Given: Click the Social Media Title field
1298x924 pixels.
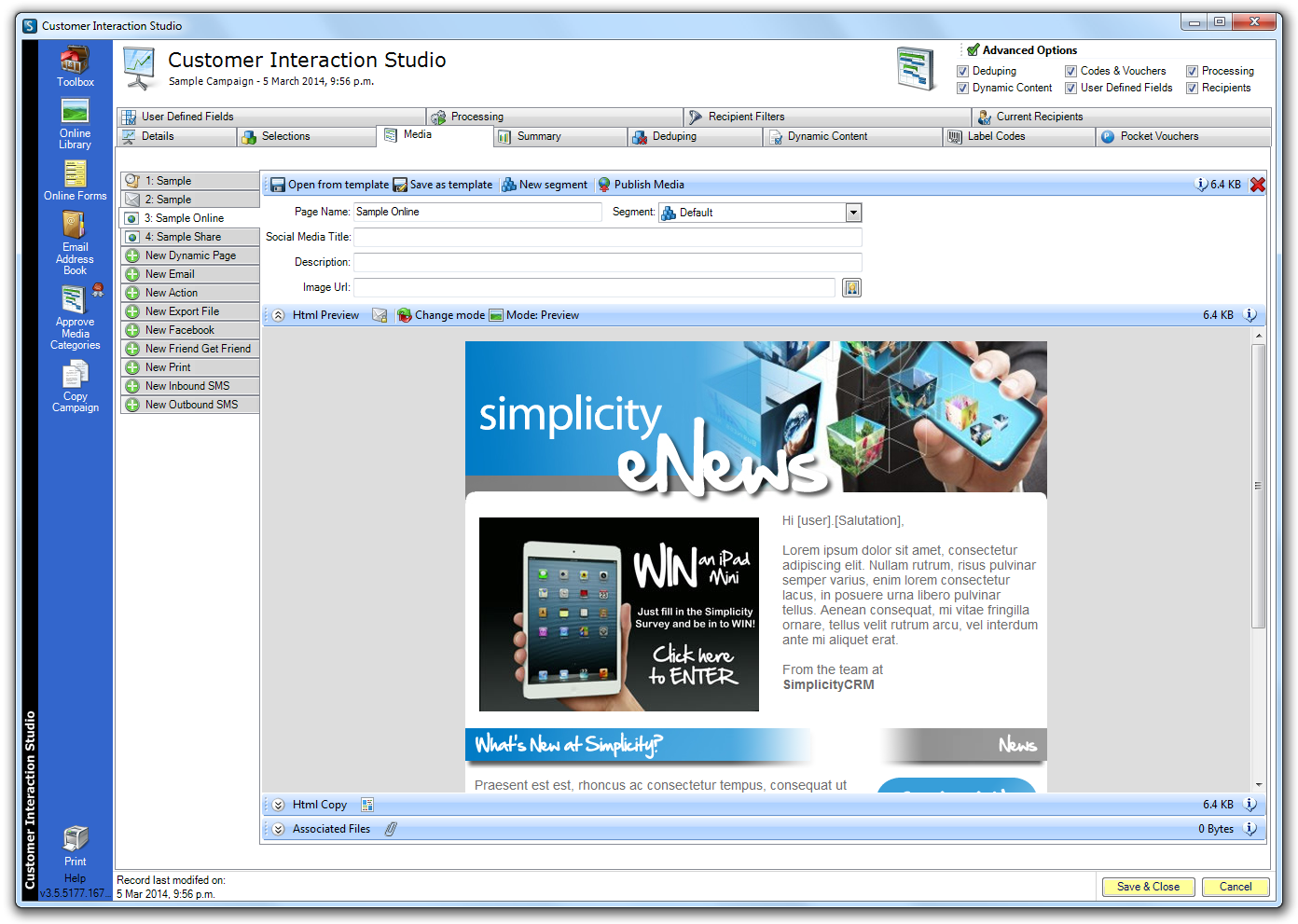Looking at the screenshot, I should (x=608, y=237).
